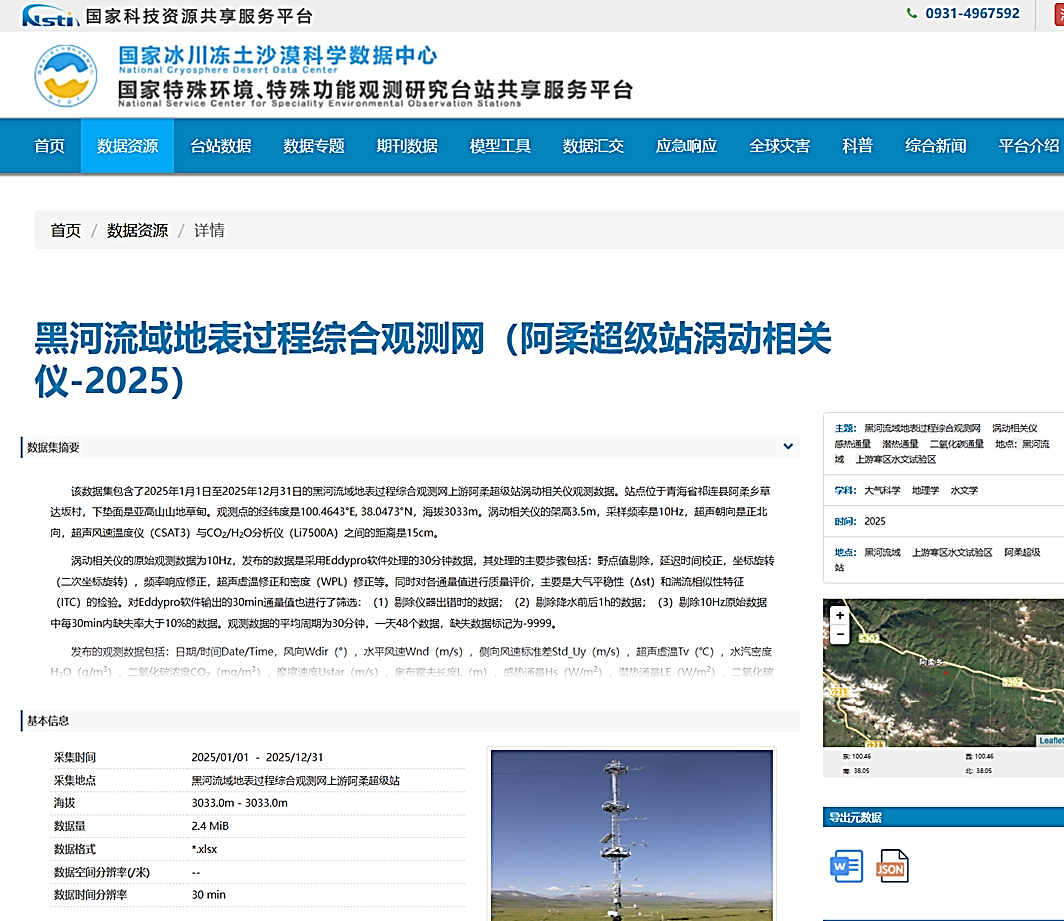Click the 首页 breadcrumb link
Screen dimensions: 1064x921
(65, 231)
